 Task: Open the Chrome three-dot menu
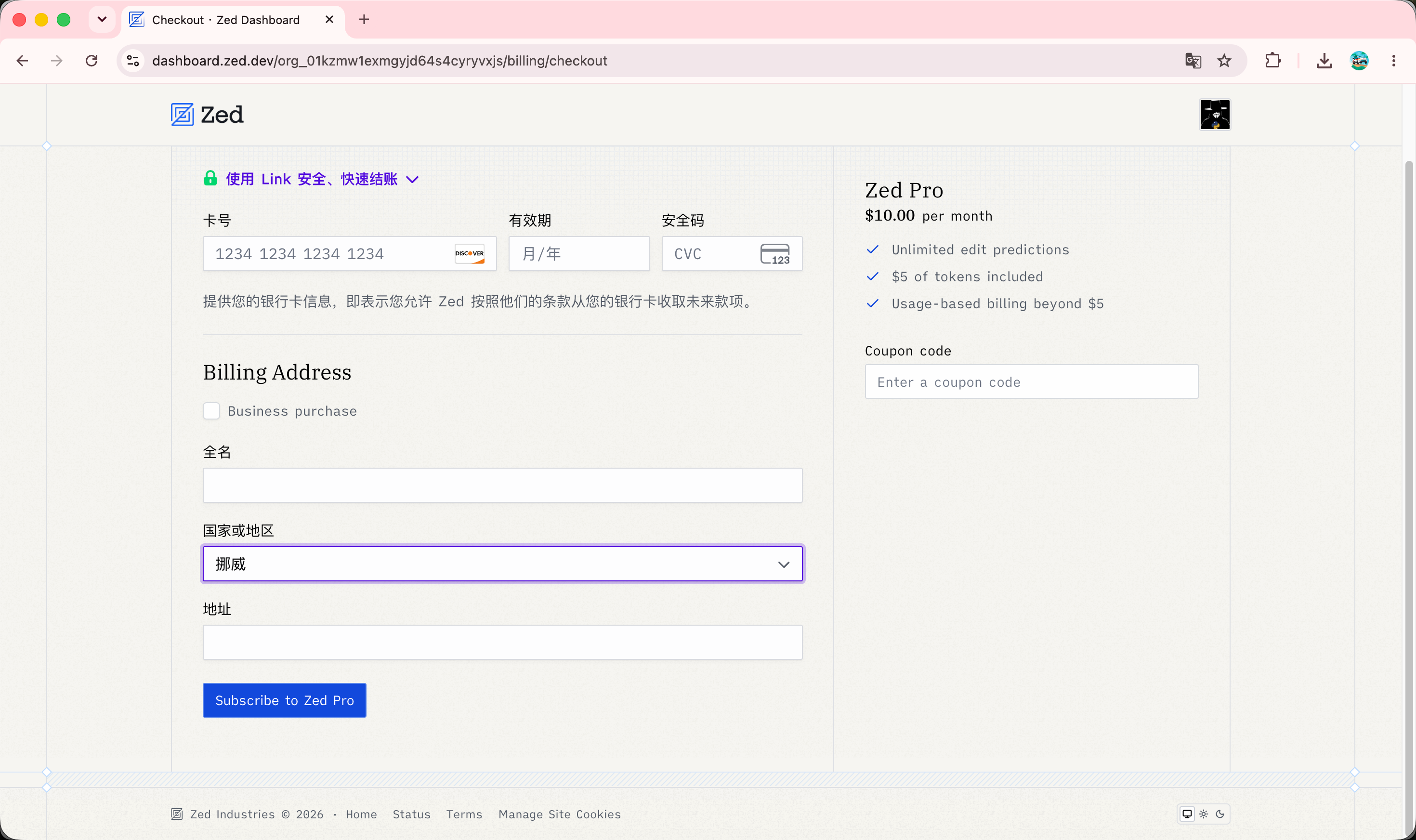coord(1393,61)
